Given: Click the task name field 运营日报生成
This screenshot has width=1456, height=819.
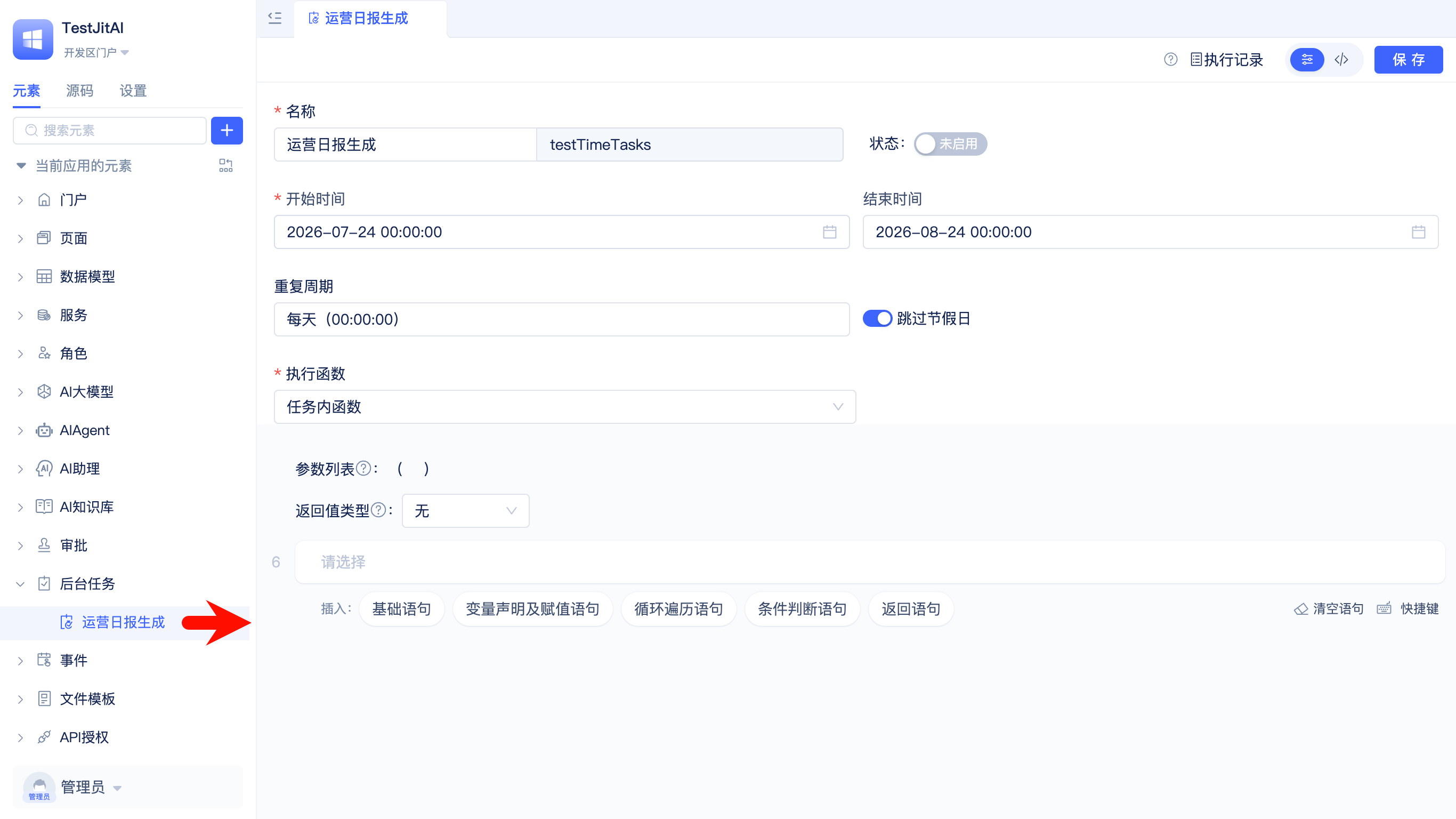Looking at the screenshot, I should [x=405, y=144].
